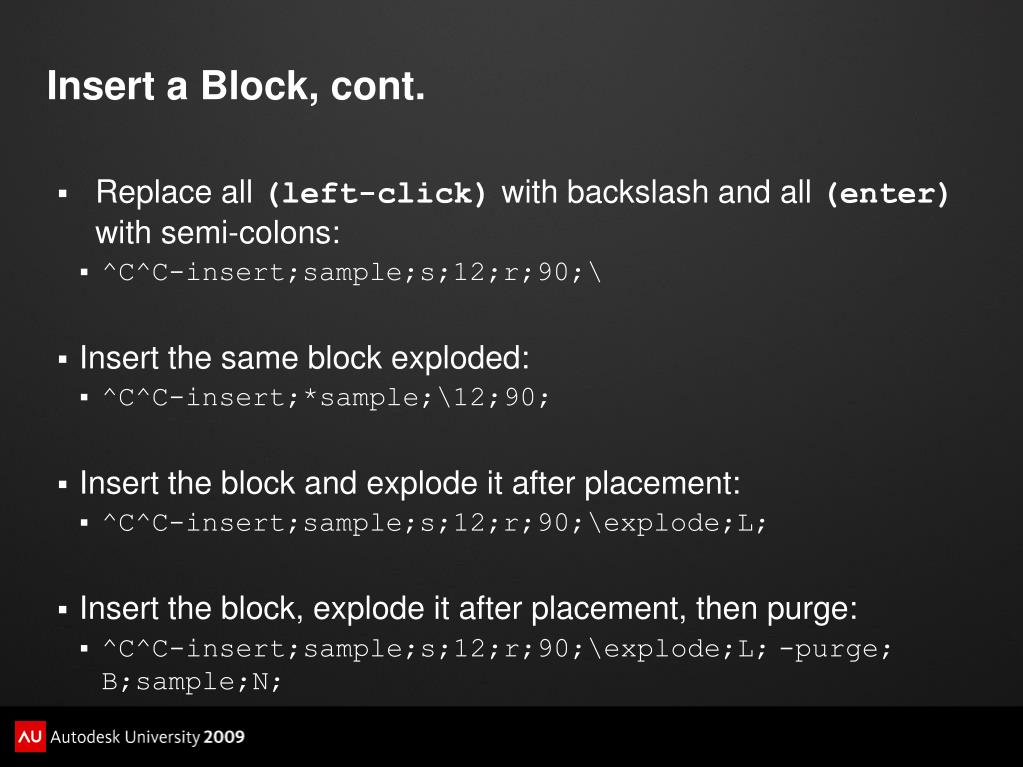The image size is (1023, 767).
Task: Click the heading ending with then purge:
Action: point(468,609)
